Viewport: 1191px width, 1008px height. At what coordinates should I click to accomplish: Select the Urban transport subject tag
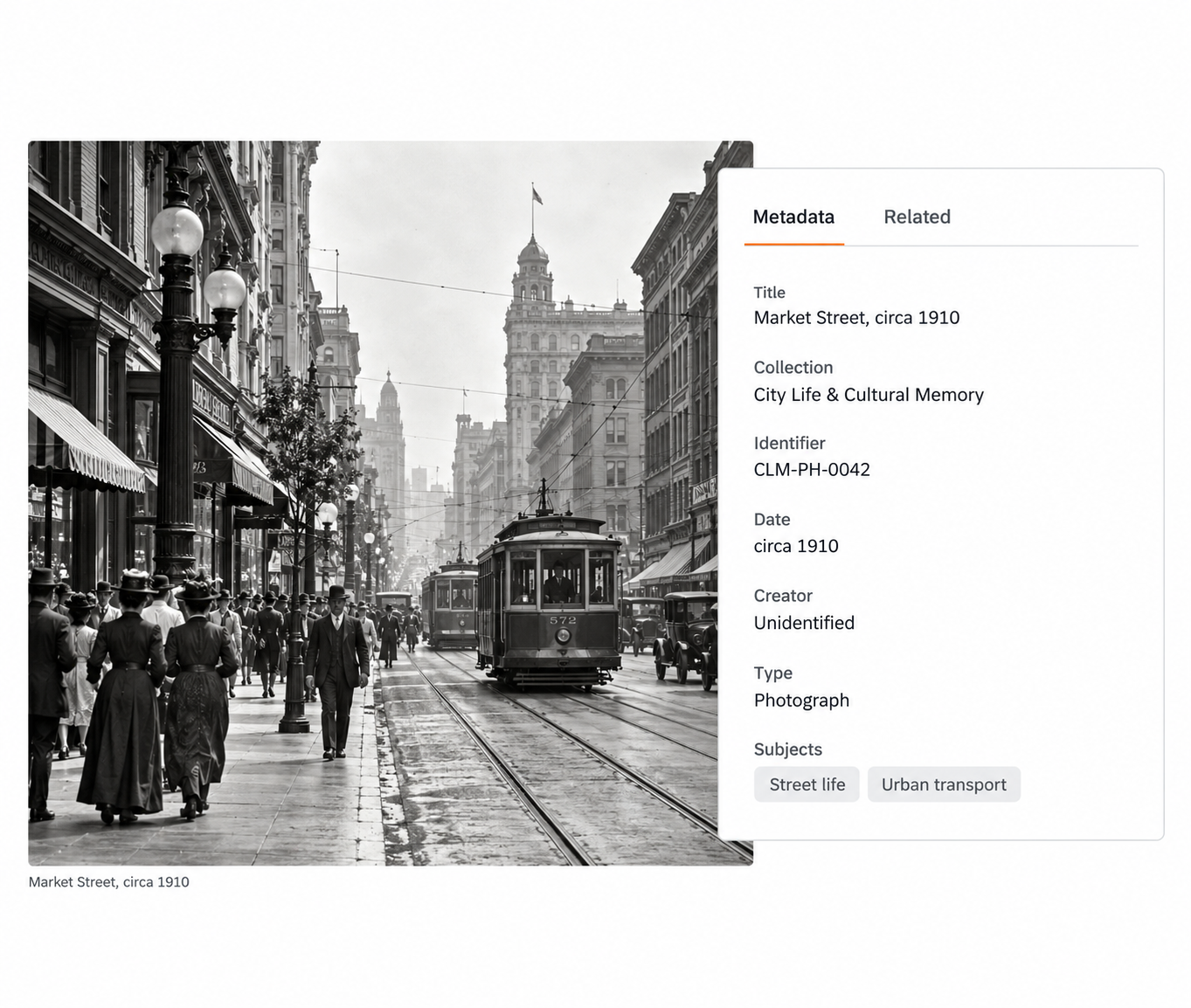pos(944,784)
